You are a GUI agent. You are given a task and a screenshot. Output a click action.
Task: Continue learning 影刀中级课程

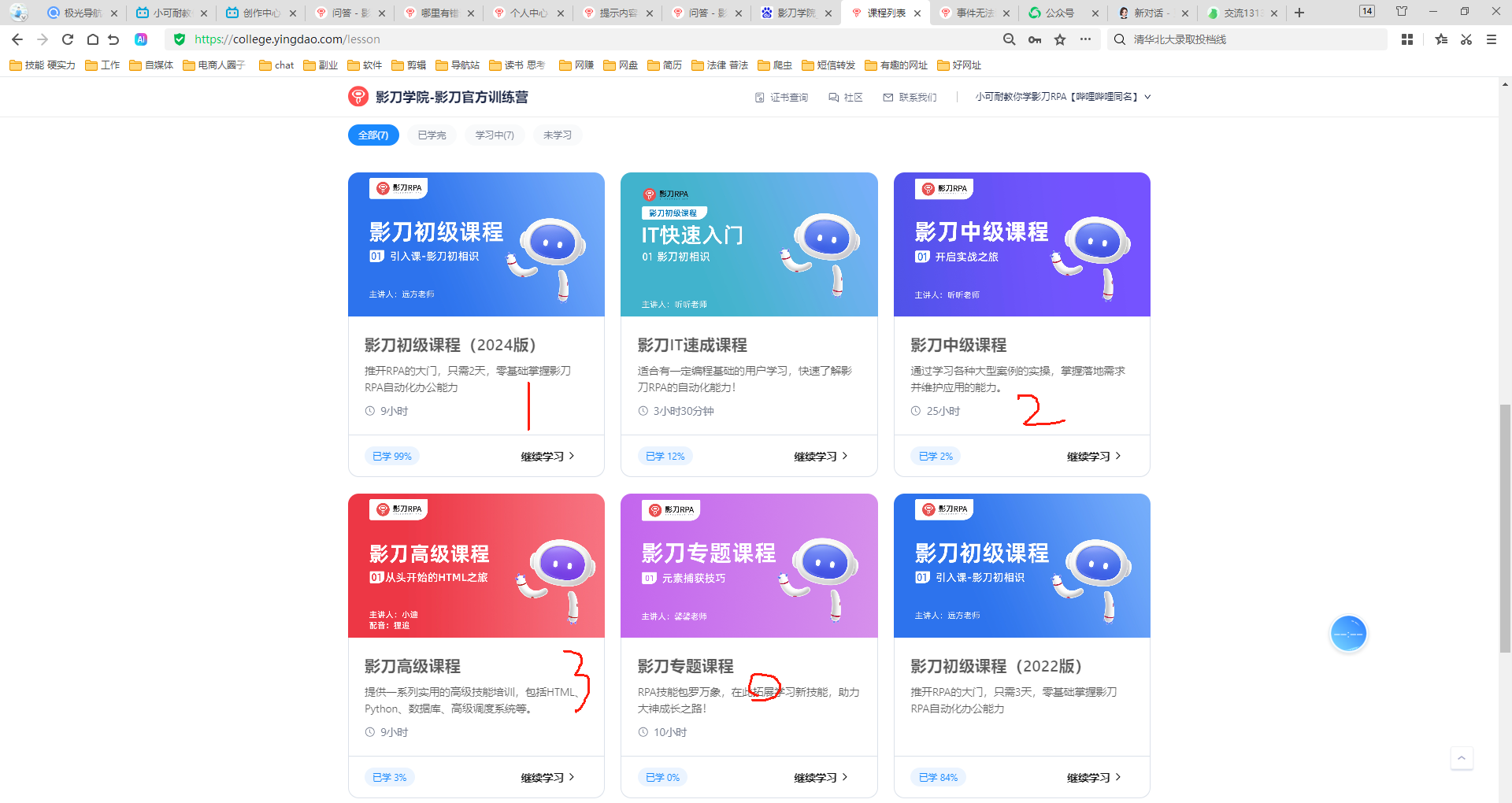(1094, 457)
